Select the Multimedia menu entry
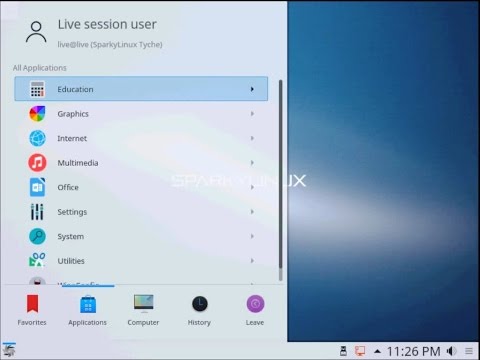 tap(141, 163)
